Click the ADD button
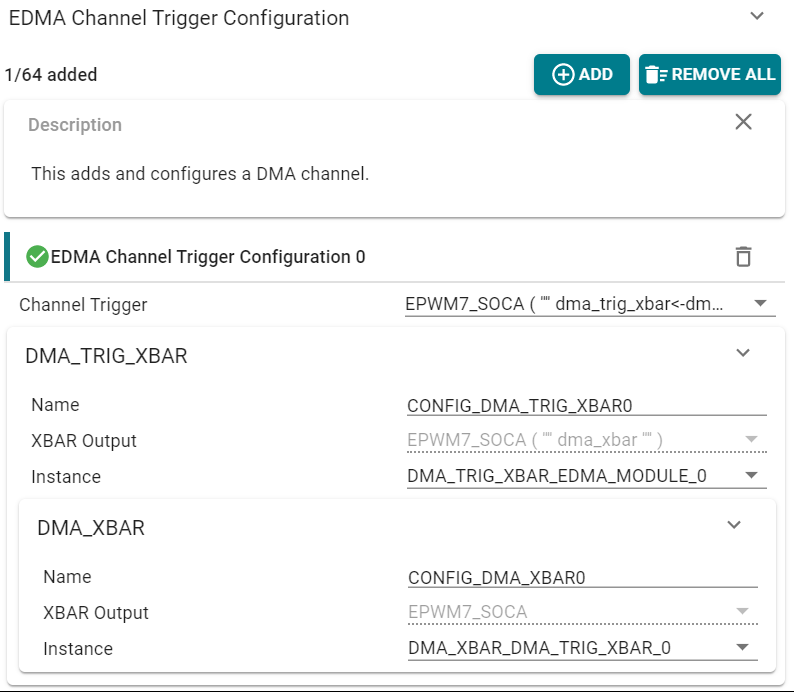Screen dimensions: 794x692 [x=581, y=75]
